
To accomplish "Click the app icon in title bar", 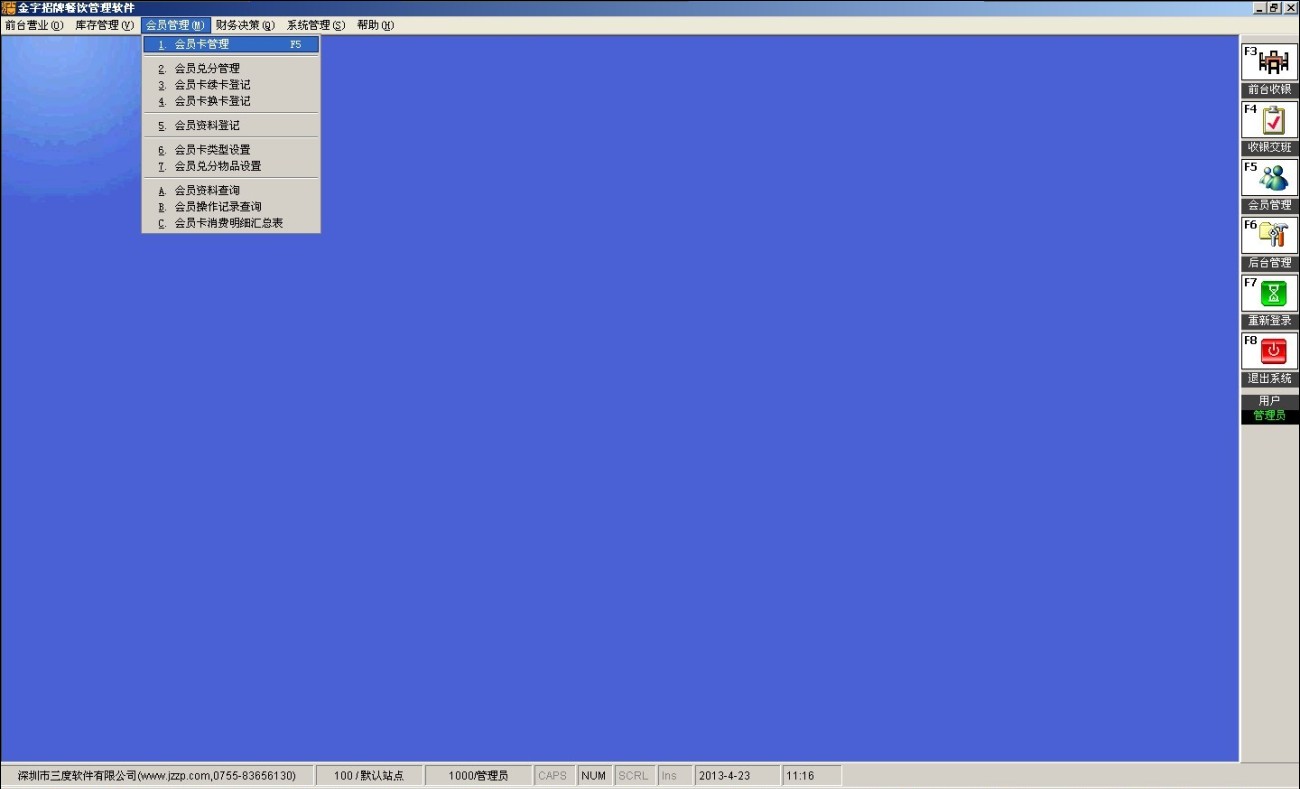I will (x=8, y=8).
